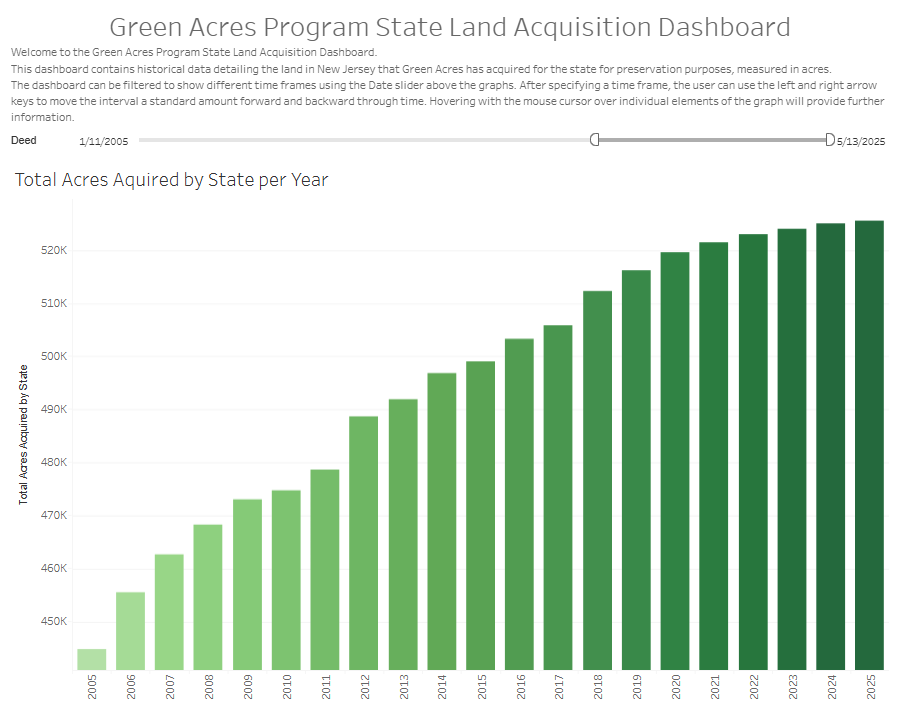Select the 2019 bar in the chart
Image resolution: width=900 pixels, height=711 pixels.
[637, 470]
